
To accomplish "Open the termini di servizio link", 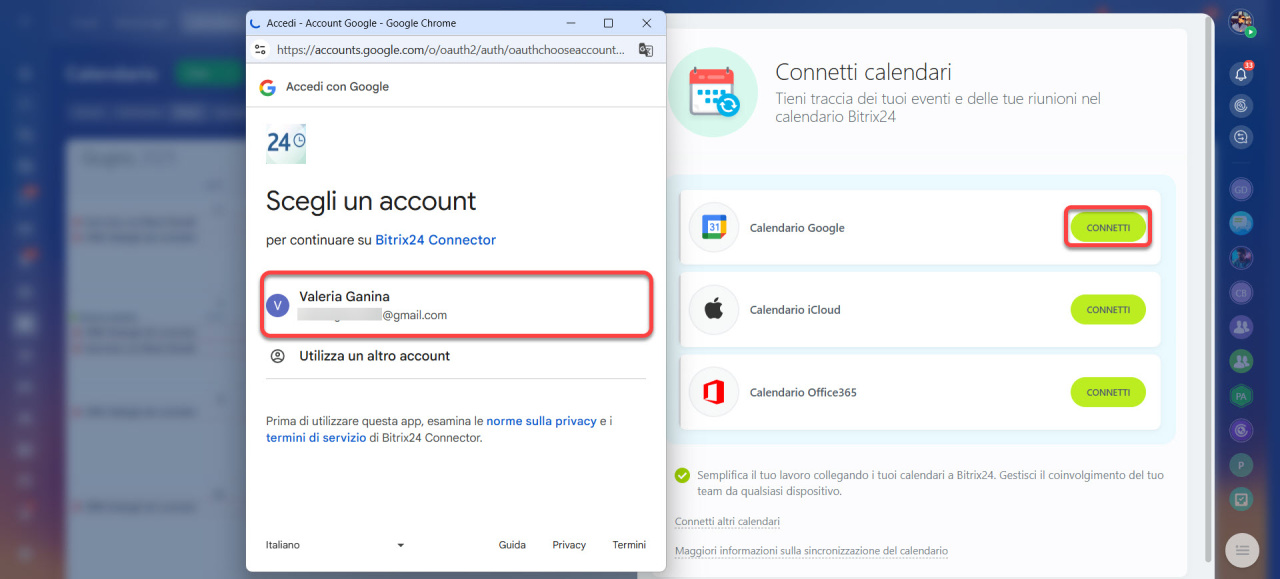I will click(316, 438).
